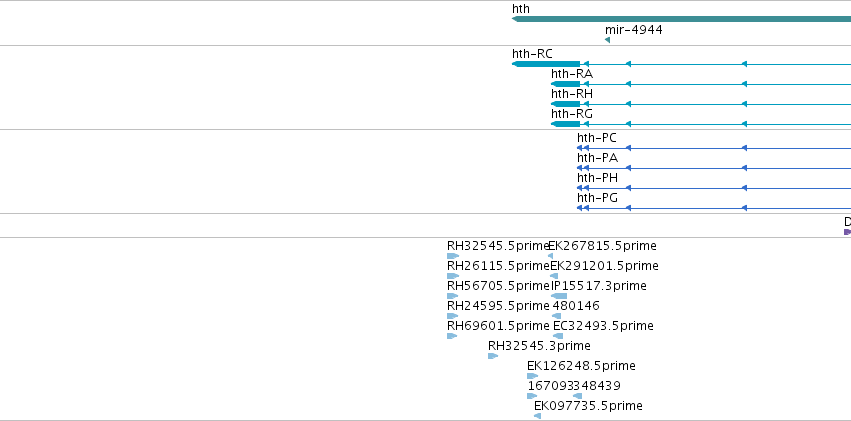
Task: Click the hth-RH transcript label
Action: click(x=572, y=94)
